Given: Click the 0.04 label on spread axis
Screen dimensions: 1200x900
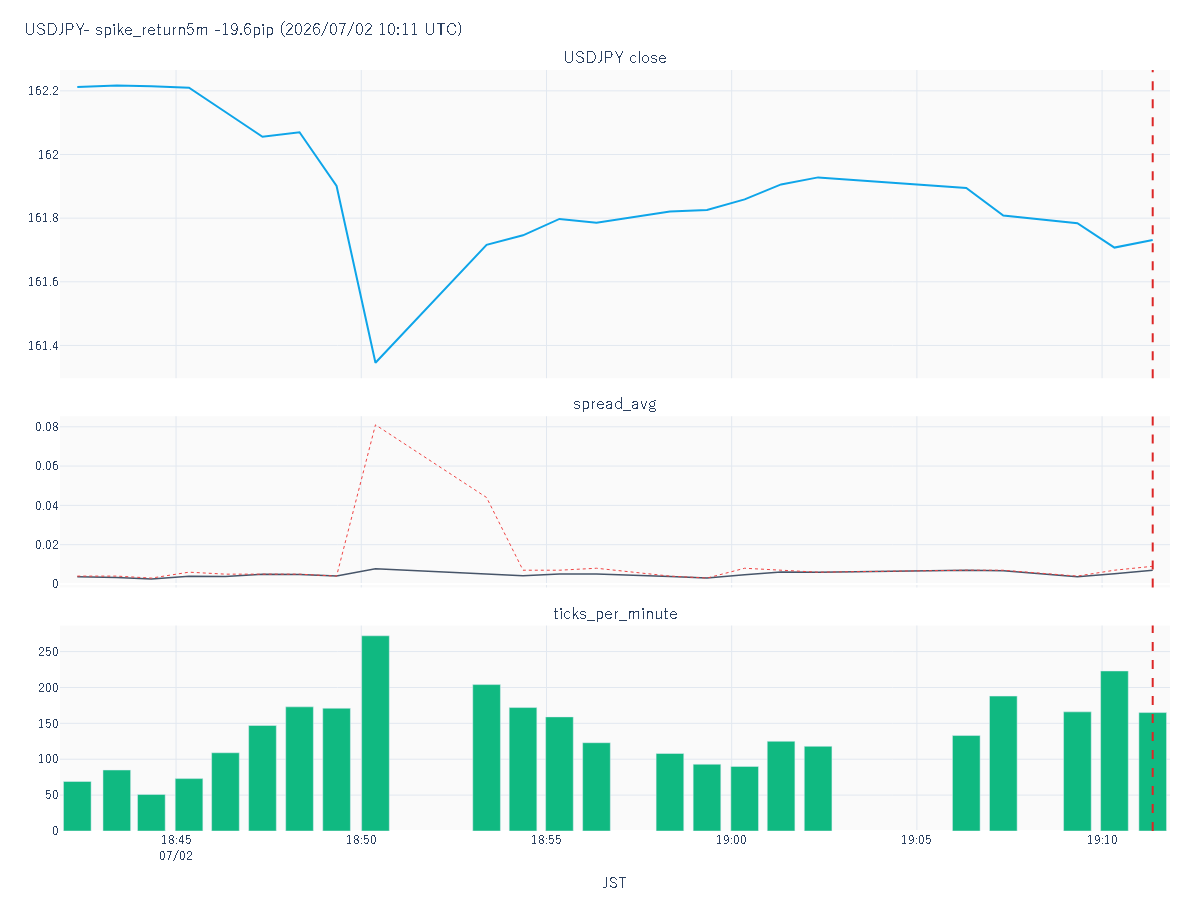Looking at the screenshot, I should tap(46, 505).
